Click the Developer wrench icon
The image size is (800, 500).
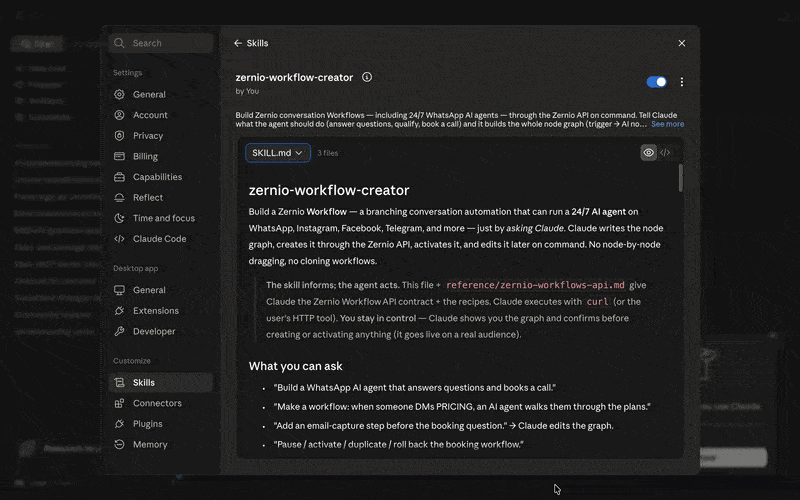point(119,331)
